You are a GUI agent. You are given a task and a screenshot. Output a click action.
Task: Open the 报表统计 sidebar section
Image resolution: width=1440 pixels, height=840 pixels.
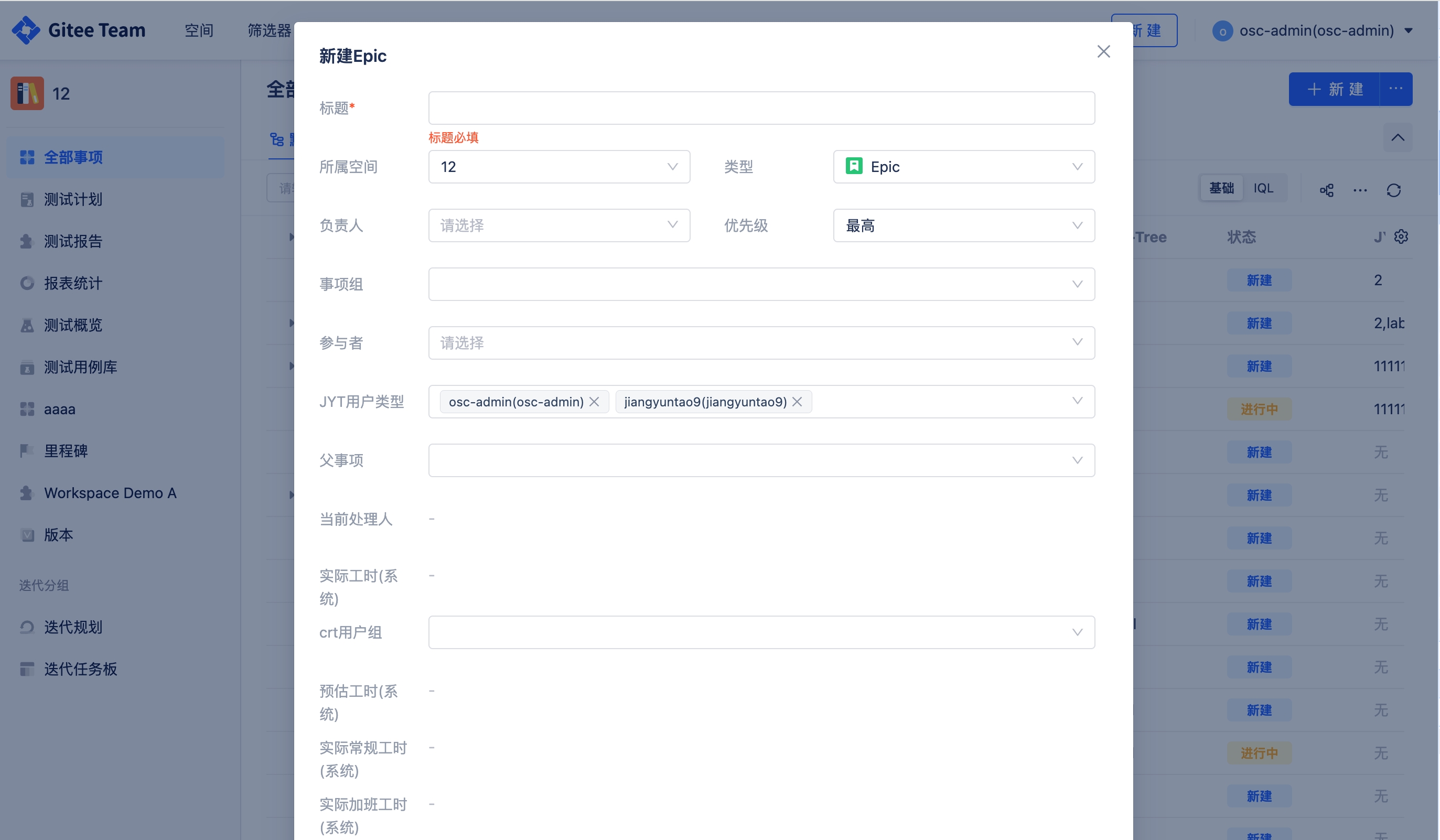(73, 283)
